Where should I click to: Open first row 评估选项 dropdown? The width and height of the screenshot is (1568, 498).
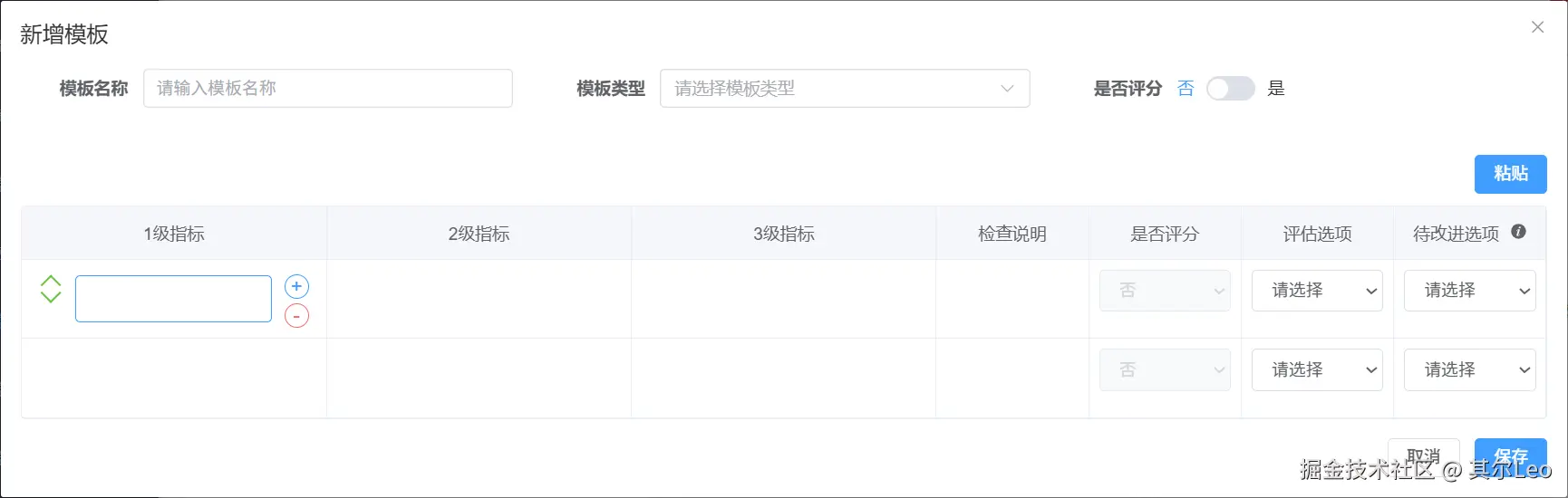coord(1316,291)
